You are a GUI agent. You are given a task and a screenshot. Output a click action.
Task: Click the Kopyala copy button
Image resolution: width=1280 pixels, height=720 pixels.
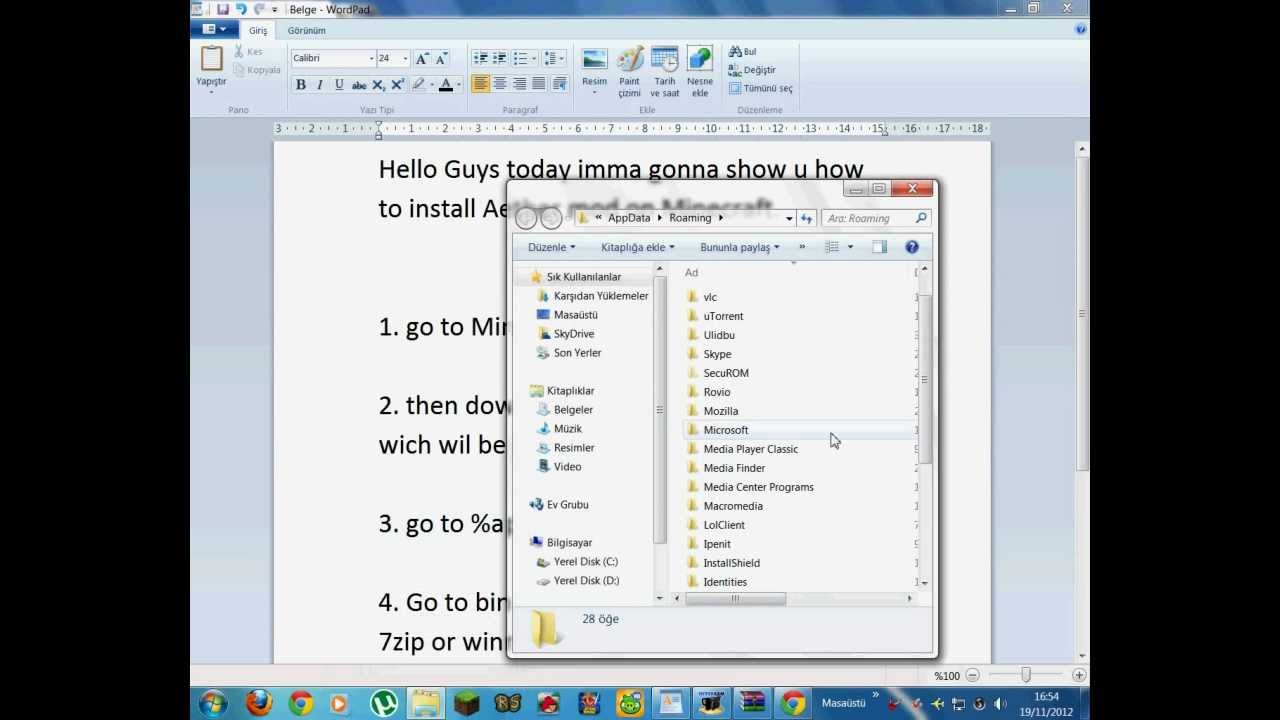[257, 70]
